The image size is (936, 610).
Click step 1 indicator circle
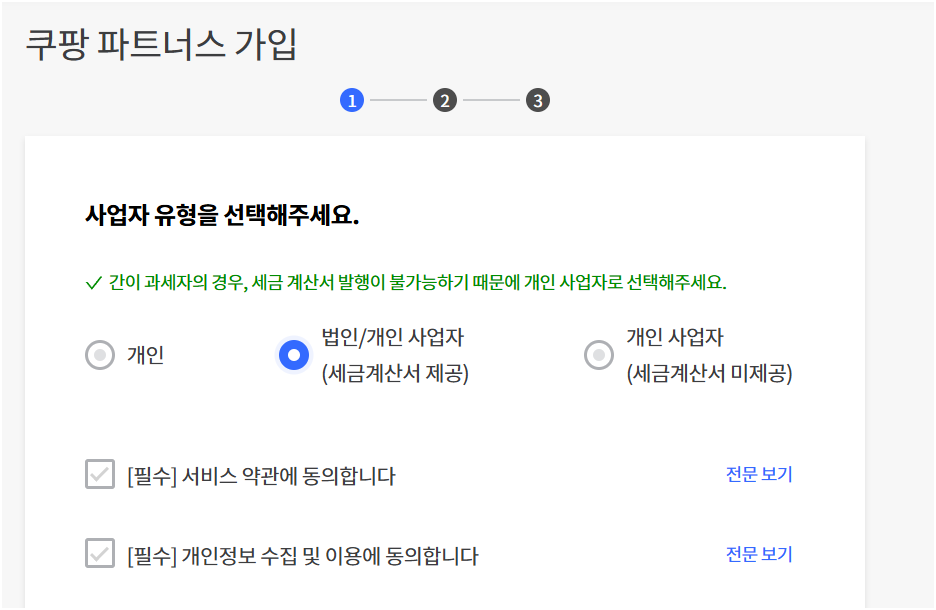(x=352, y=100)
